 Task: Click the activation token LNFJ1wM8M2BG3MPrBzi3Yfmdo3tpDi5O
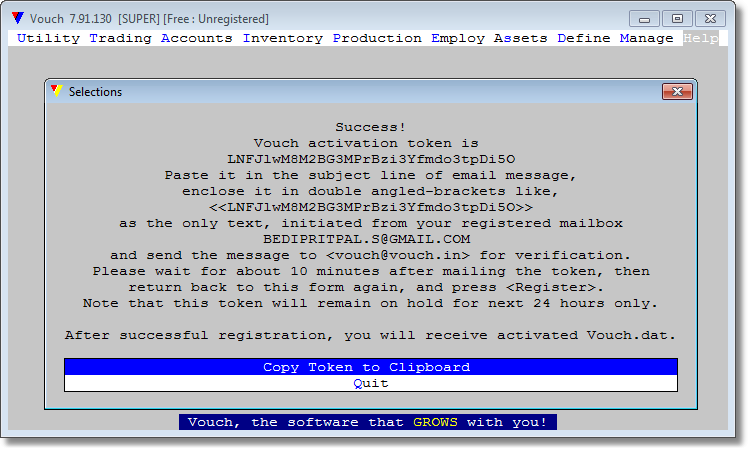[371, 159]
